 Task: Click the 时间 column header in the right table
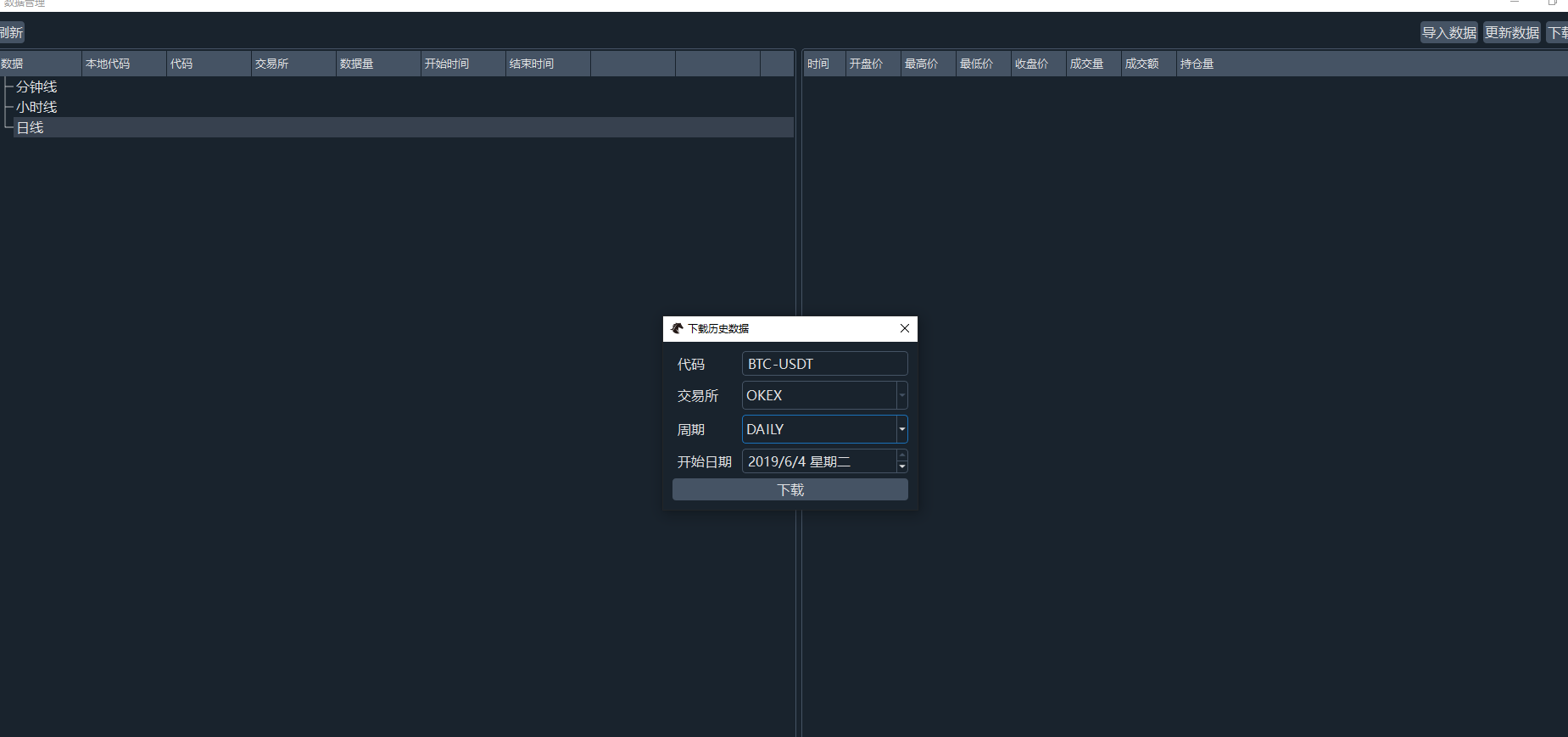pyautogui.click(x=824, y=64)
